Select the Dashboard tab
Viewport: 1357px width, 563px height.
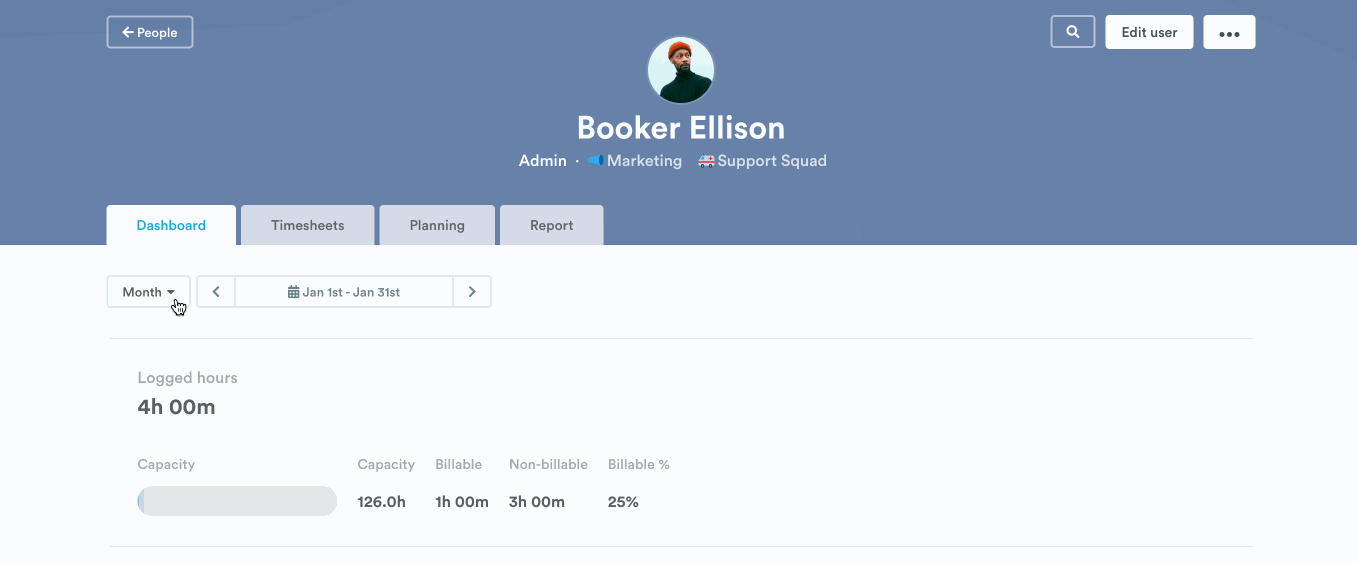[x=171, y=225]
